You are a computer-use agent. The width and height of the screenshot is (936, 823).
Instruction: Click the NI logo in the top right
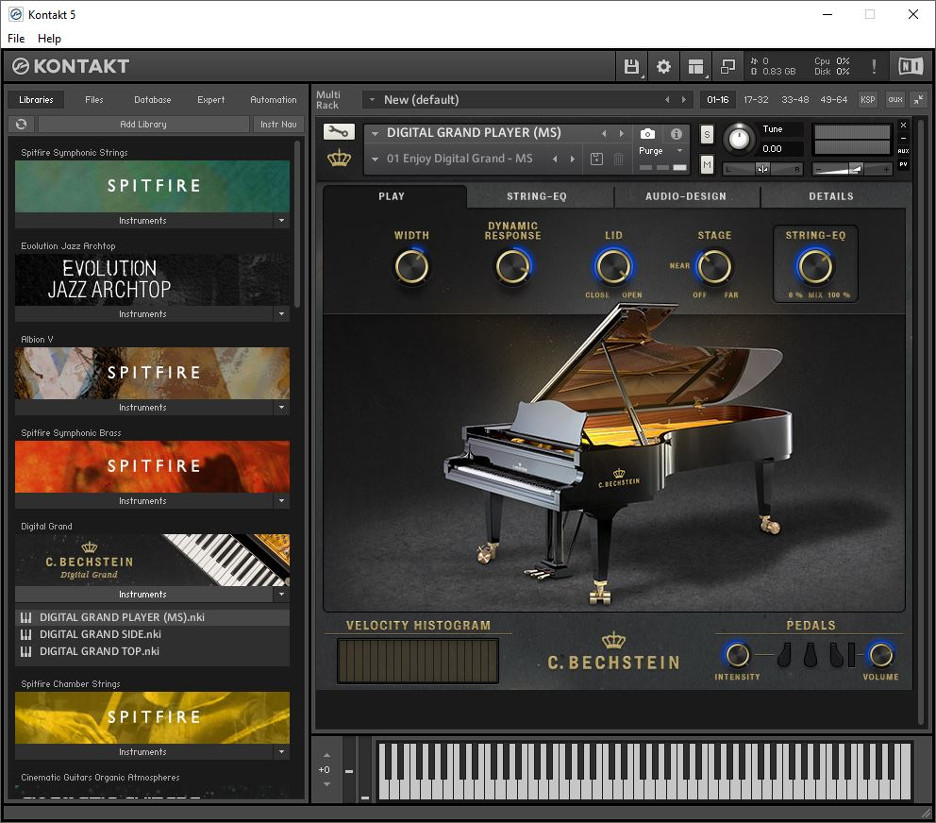click(x=910, y=66)
